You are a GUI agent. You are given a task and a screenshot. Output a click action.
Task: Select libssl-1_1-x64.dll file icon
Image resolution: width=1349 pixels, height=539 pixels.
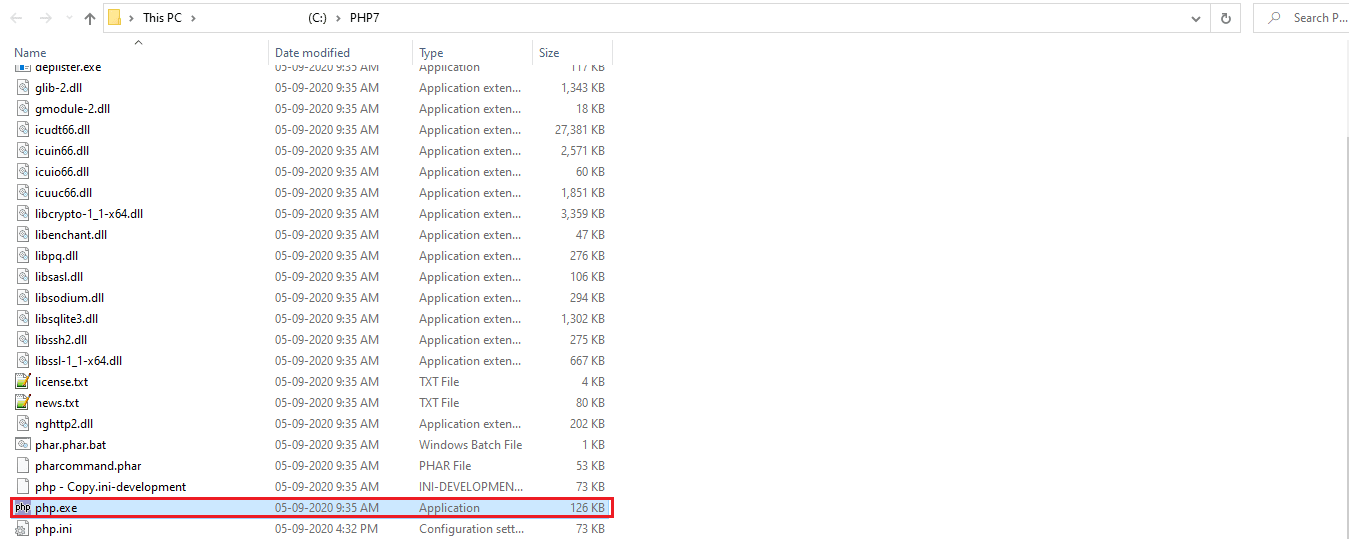(23, 361)
